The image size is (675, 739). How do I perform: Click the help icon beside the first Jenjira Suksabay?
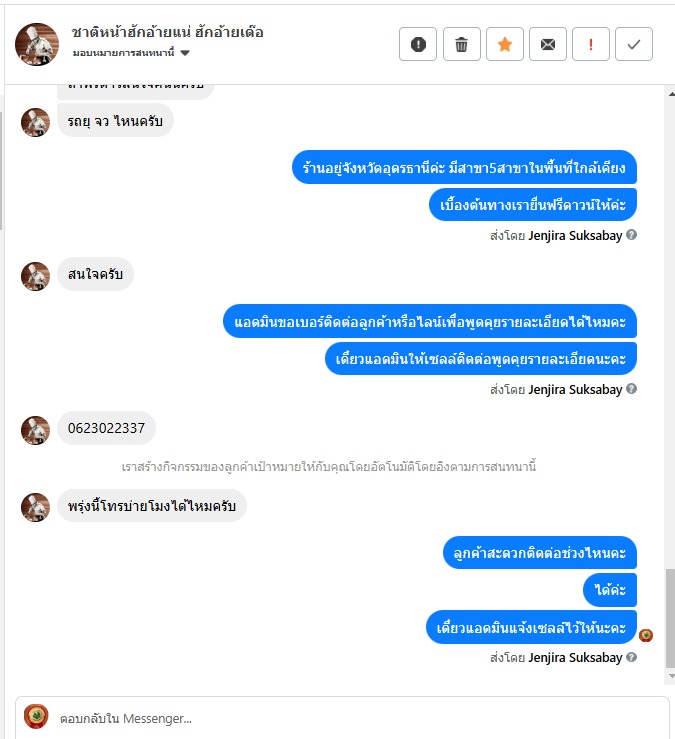point(632,235)
